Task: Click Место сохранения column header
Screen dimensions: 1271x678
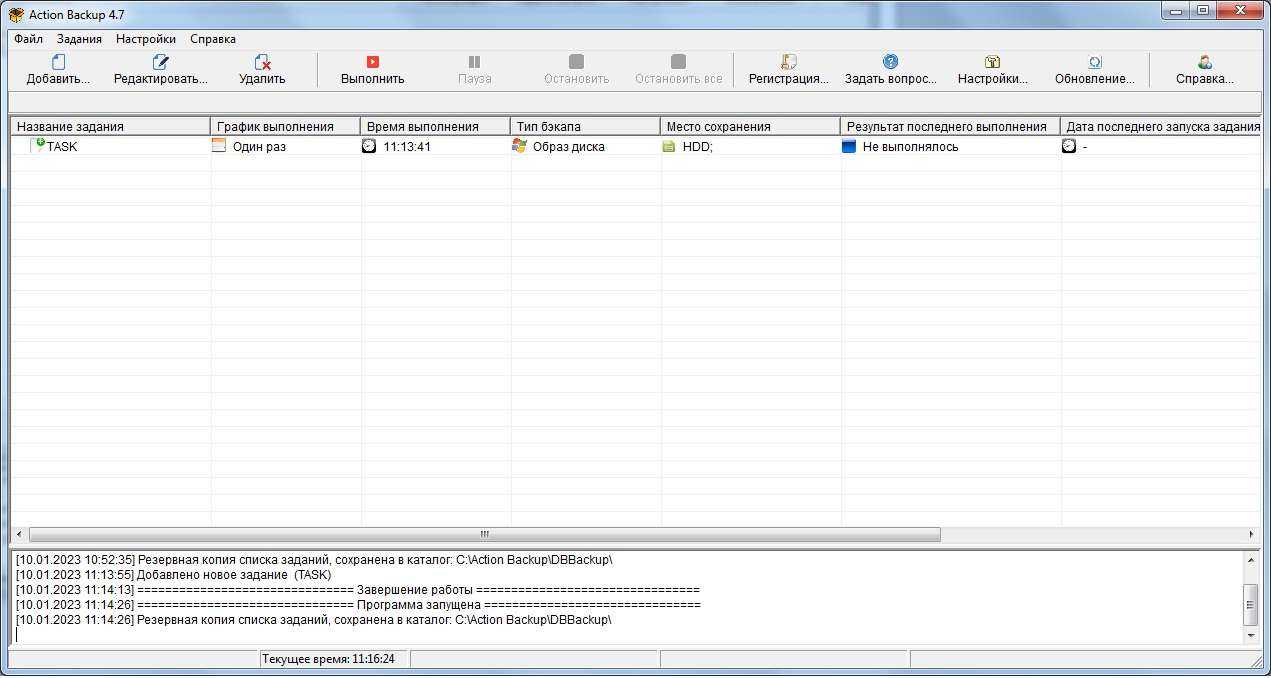Action: [x=750, y=126]
